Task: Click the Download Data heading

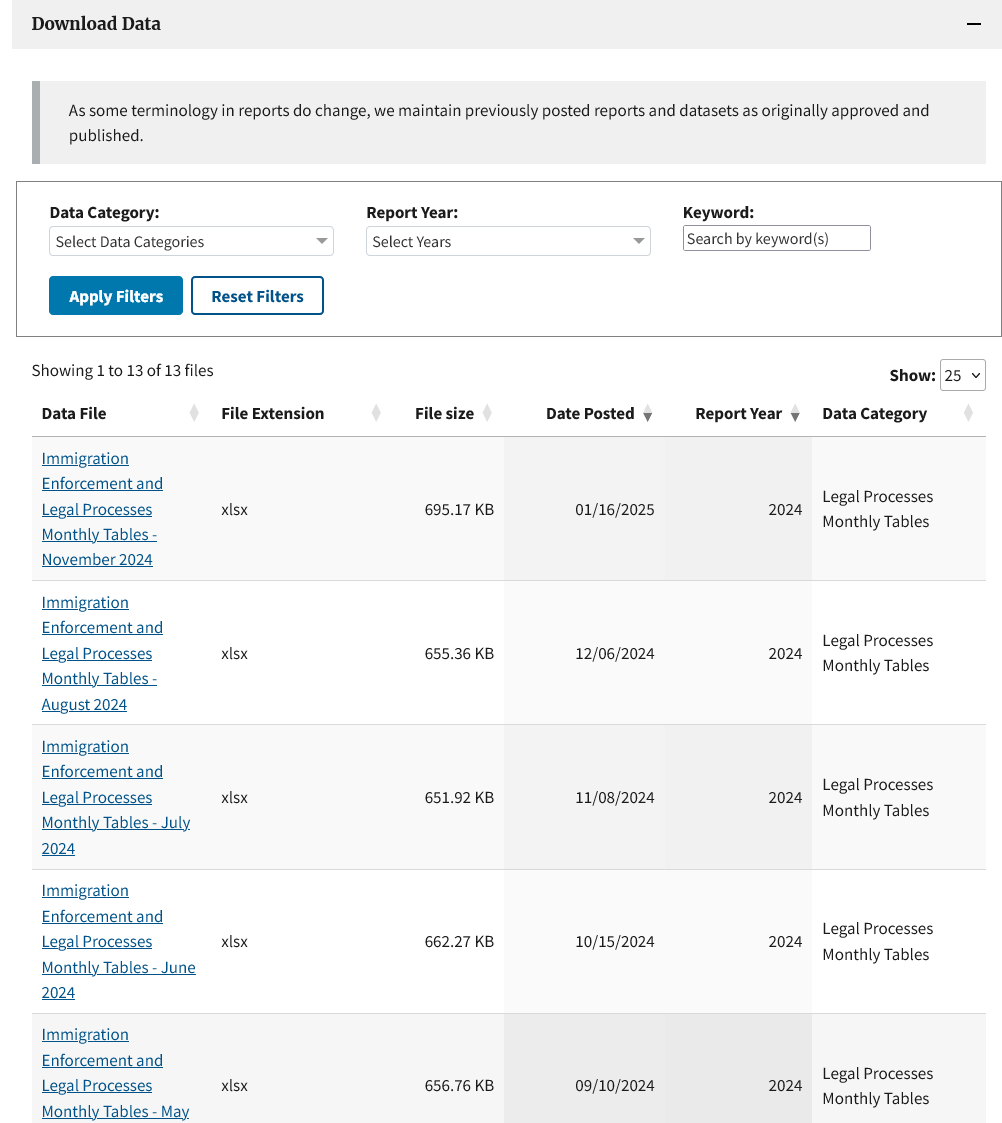Action: 96,24
